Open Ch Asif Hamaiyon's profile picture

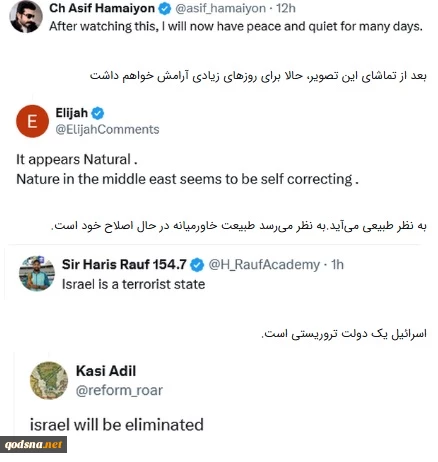click(x=26, y=16)
